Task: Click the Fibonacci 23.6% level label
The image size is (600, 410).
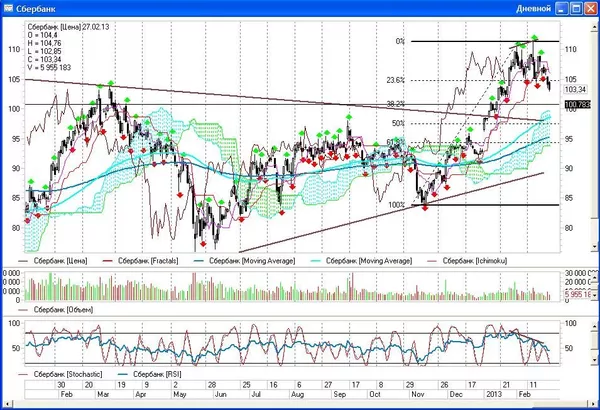Action: point(396,80)
